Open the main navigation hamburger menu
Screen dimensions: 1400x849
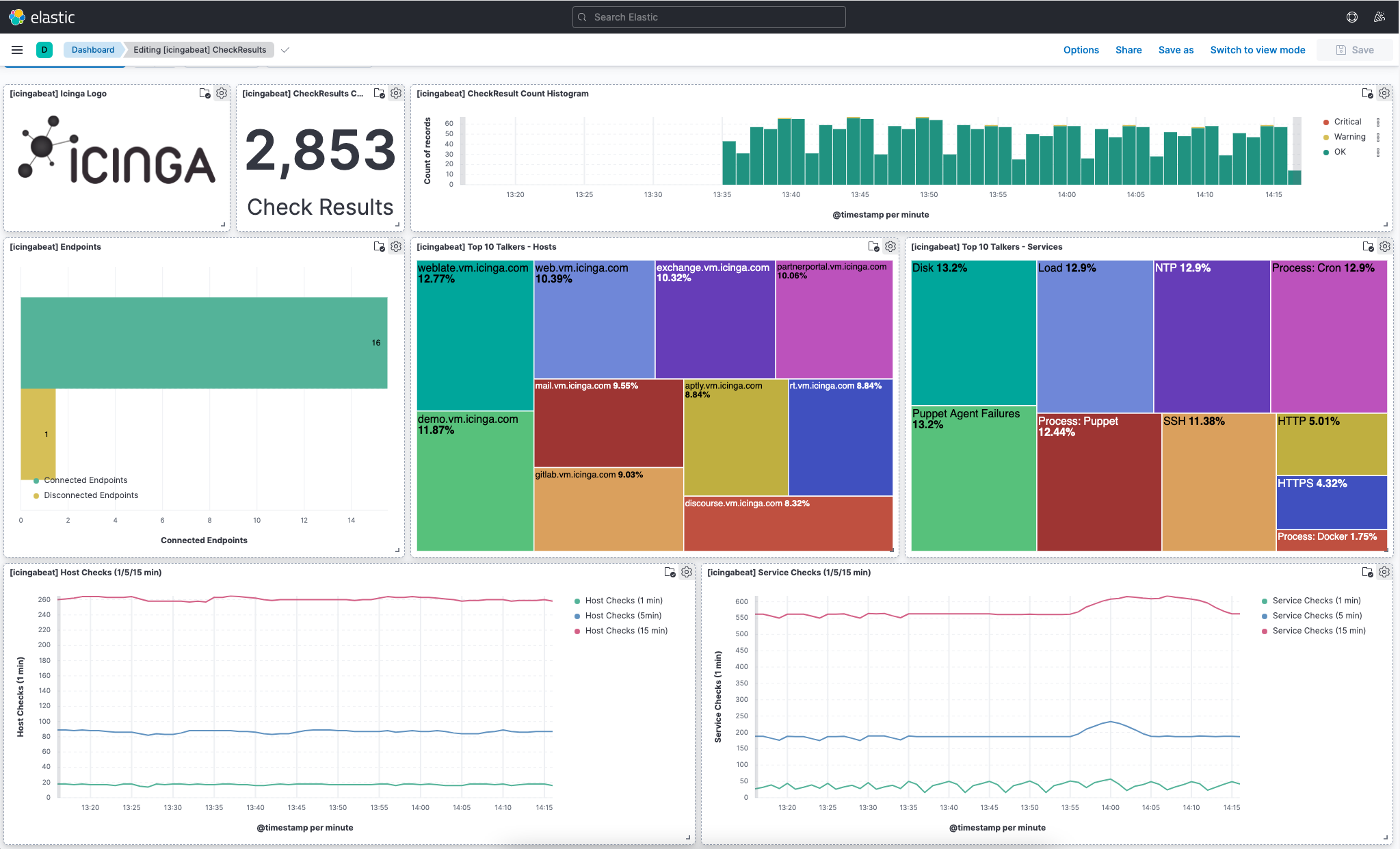tap(17, 50)
